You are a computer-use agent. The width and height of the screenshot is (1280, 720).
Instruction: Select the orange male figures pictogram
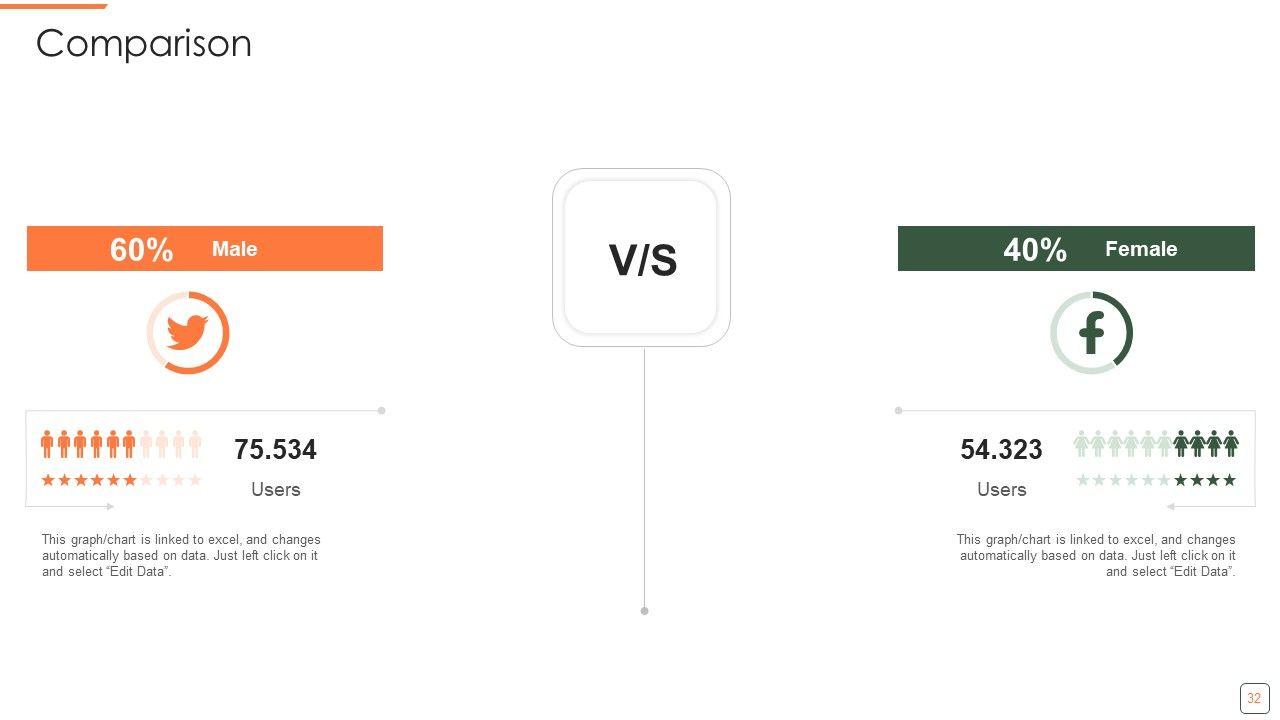(x=121, y=444)
